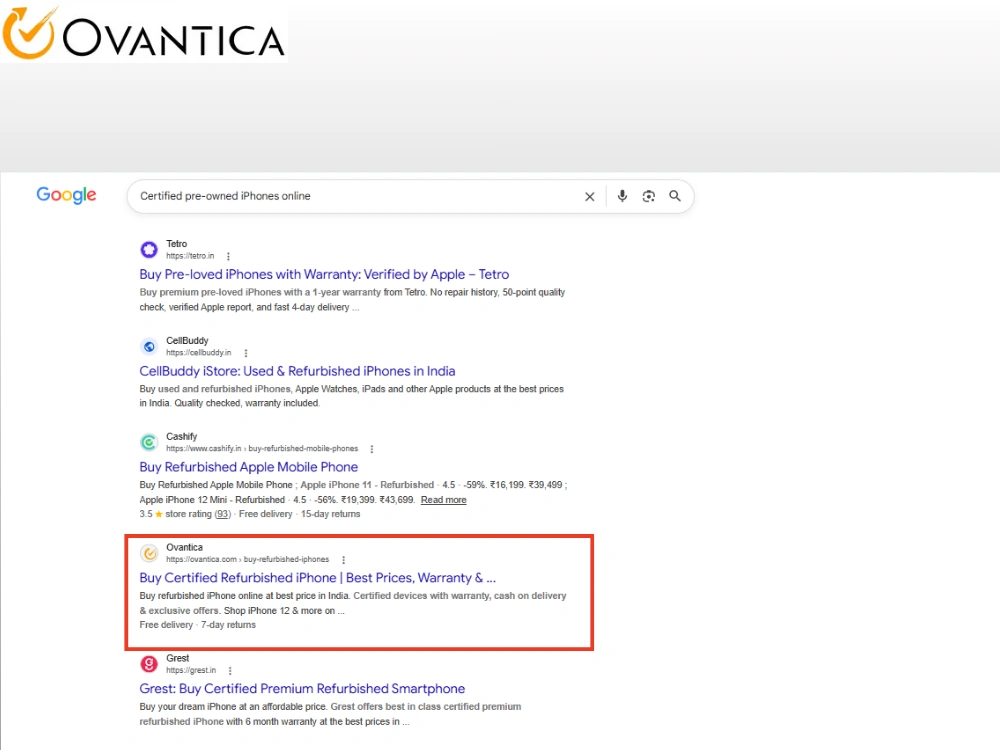
Task: Clear the search query with X
Action: [589, 196]
